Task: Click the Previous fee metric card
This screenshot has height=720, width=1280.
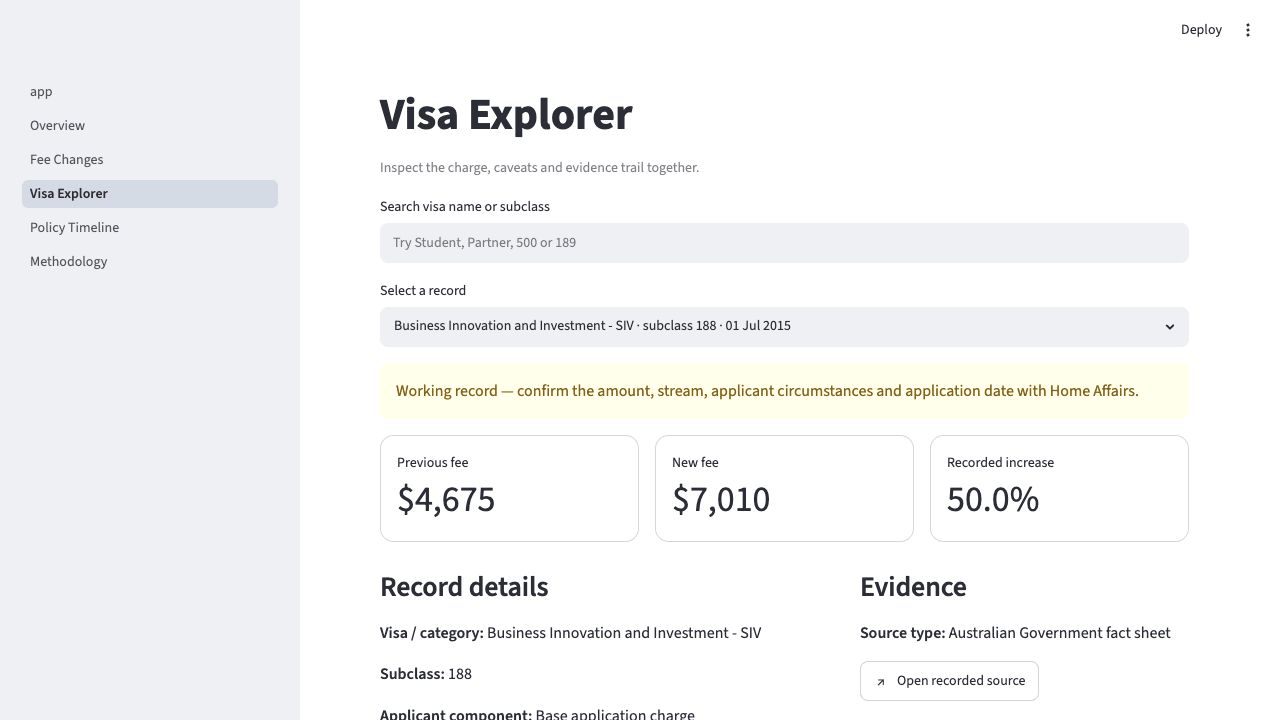Action: [509, 488]
